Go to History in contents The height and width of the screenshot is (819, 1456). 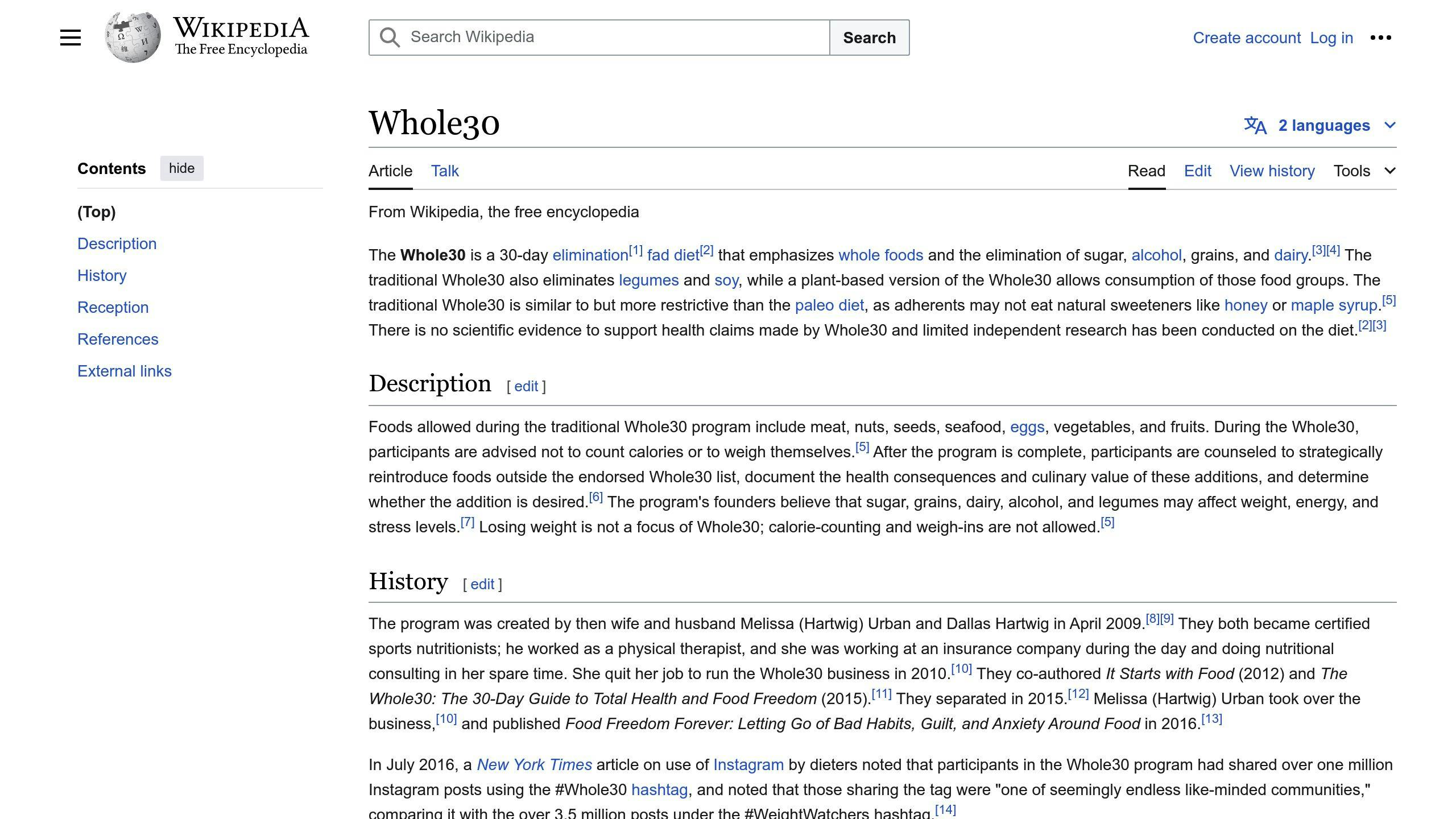(x=102, y=275)
